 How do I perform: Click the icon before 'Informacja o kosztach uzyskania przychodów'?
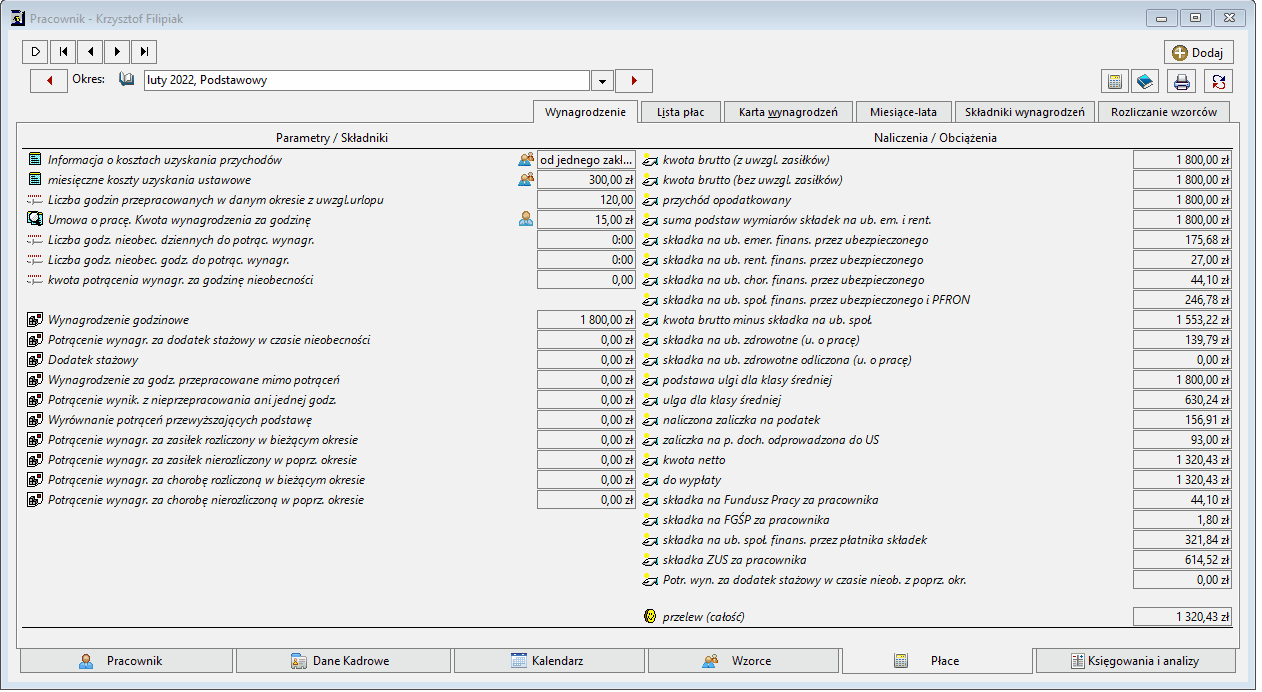(x=35, y=160)
